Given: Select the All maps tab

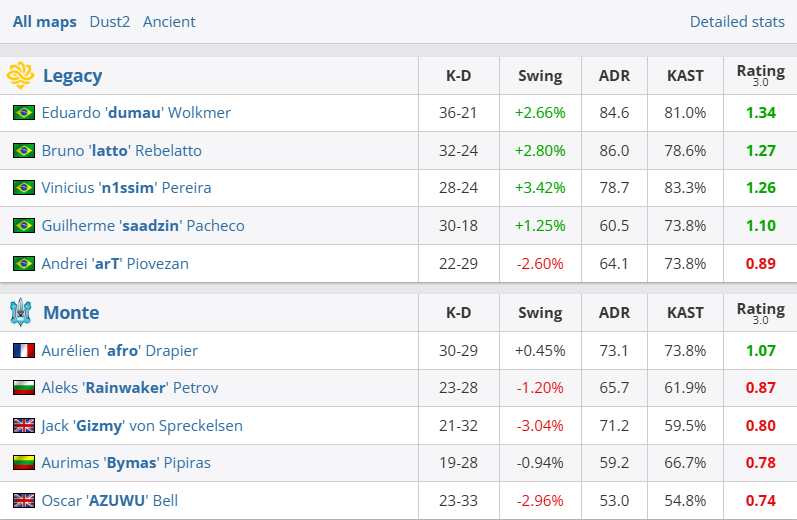Looking at the screenshot, I should pos(44,21).
